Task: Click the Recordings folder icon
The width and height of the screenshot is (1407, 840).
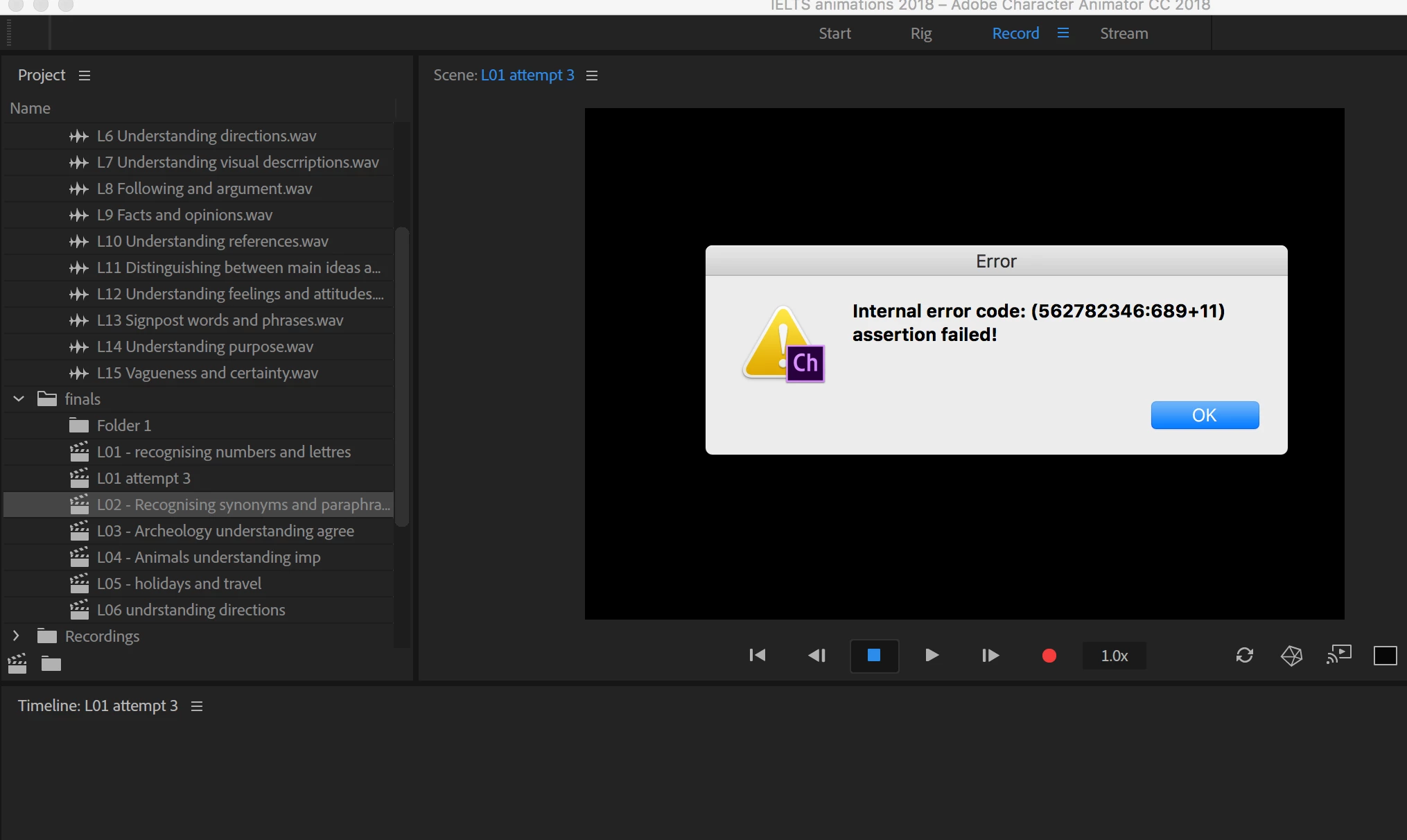Action: tap(47, 636)
